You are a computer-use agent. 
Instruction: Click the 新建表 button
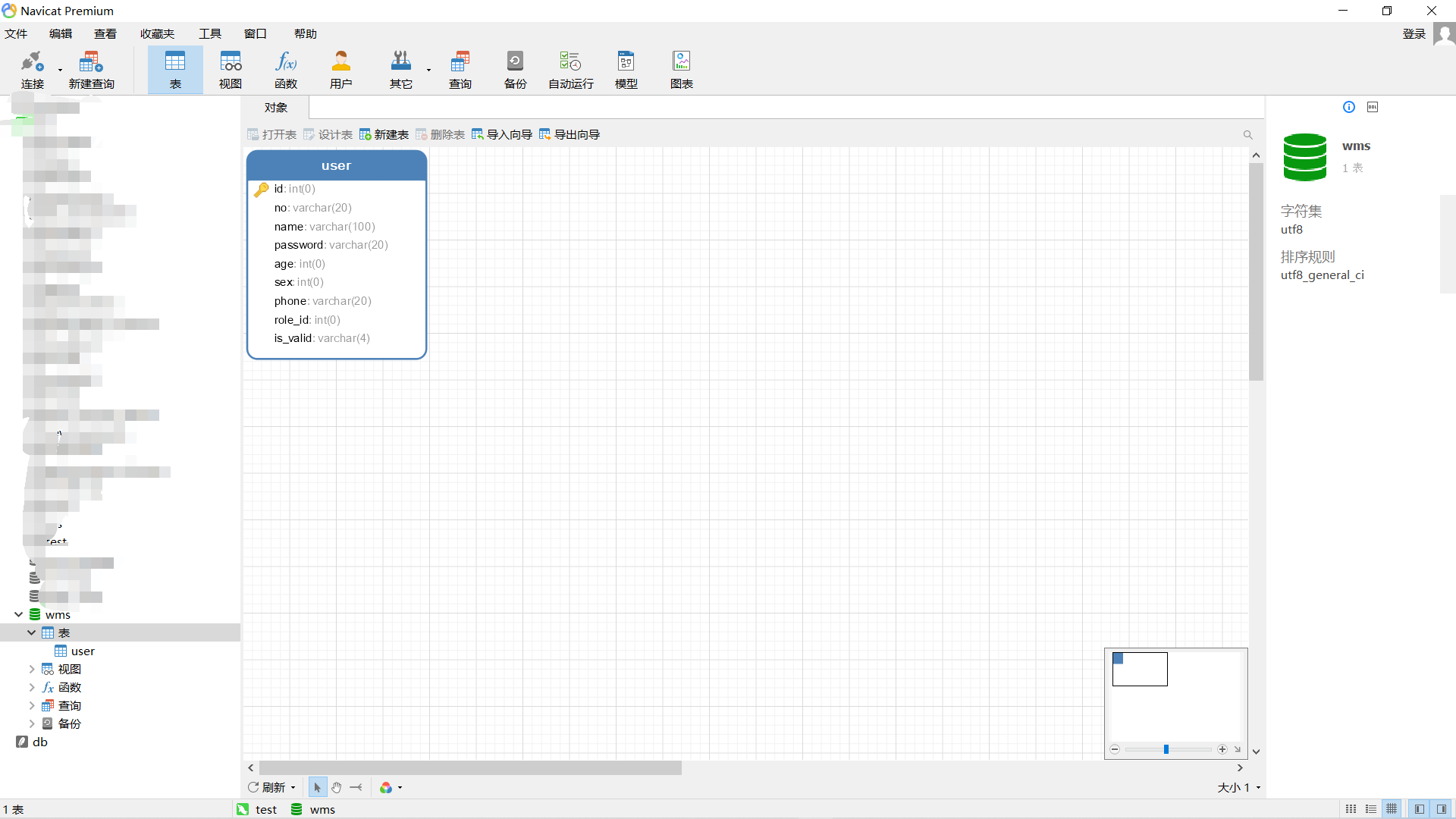(x=384, y=134)
